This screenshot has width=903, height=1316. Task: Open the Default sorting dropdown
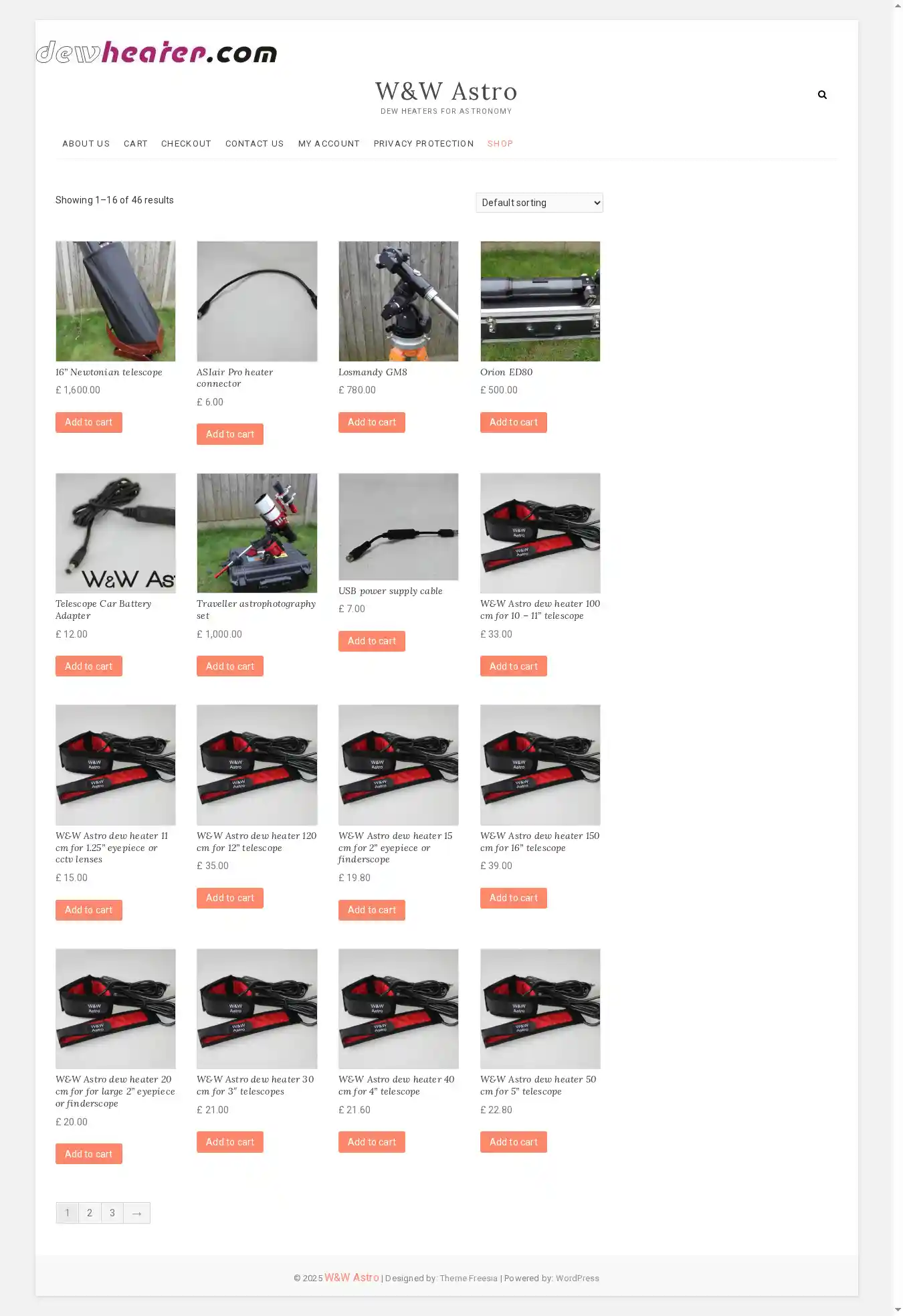pyautogui.click(x=539, y=203)
